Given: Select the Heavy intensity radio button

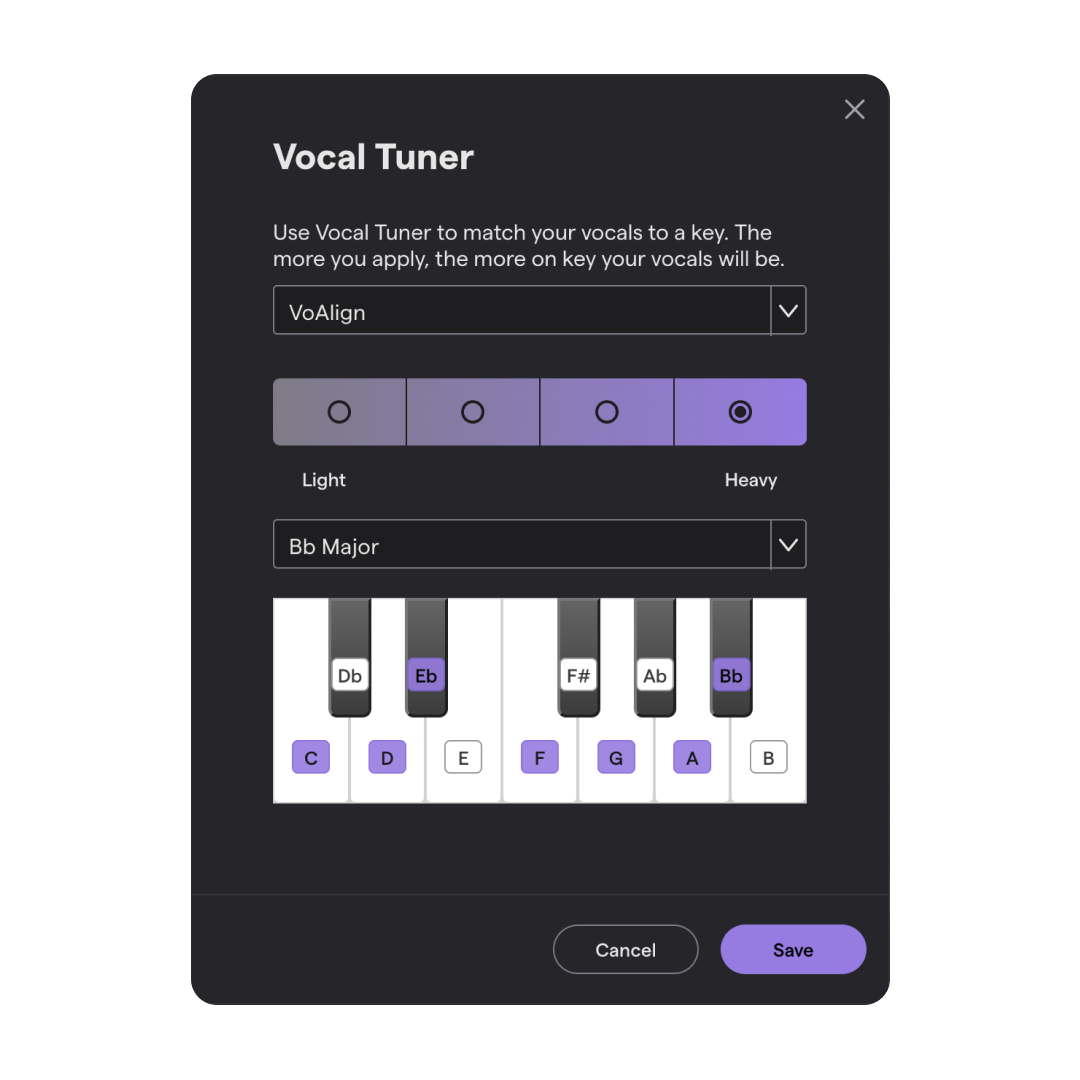Looking at the screenshot, I should pyautogui.click(x=740, y=411).
